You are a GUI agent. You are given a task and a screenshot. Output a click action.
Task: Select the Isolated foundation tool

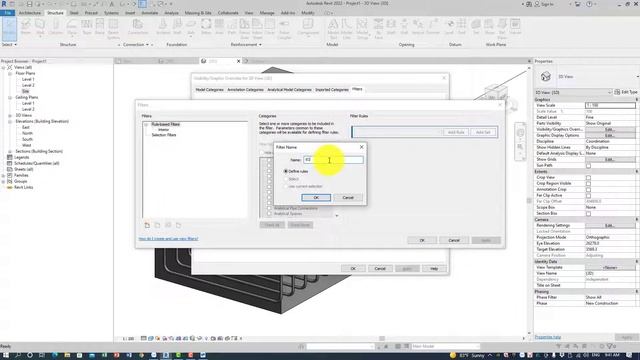(163, 28)
